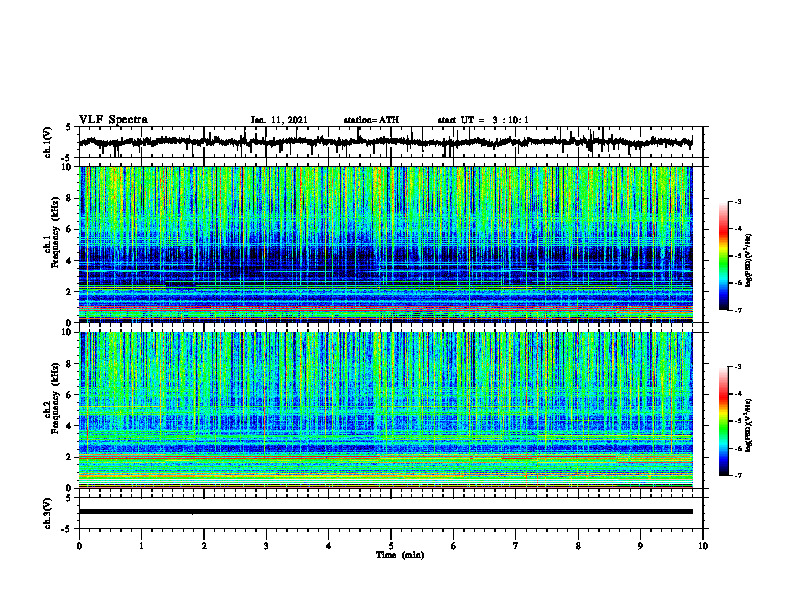792x612 pixels.
Task: Click the ch.1 voltage waveform trace
Action: tap(385, 142)
